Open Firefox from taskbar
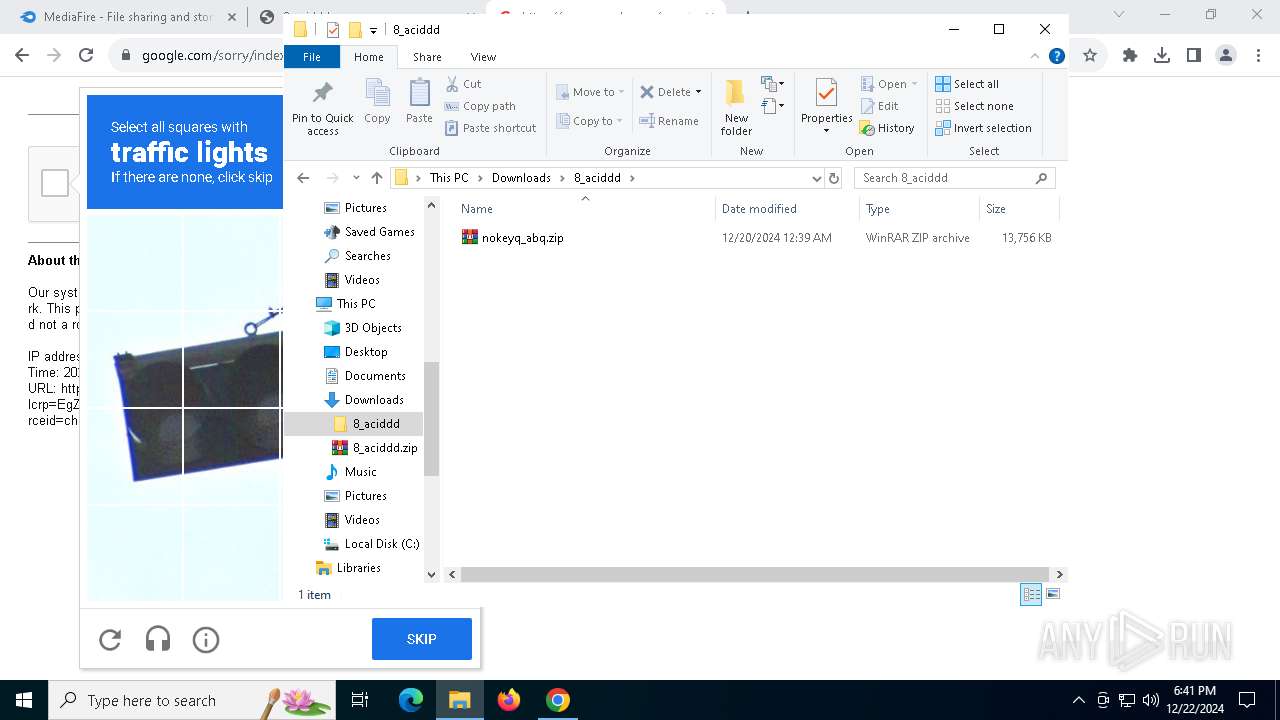The image size is (1280, 720). point(509,700)
